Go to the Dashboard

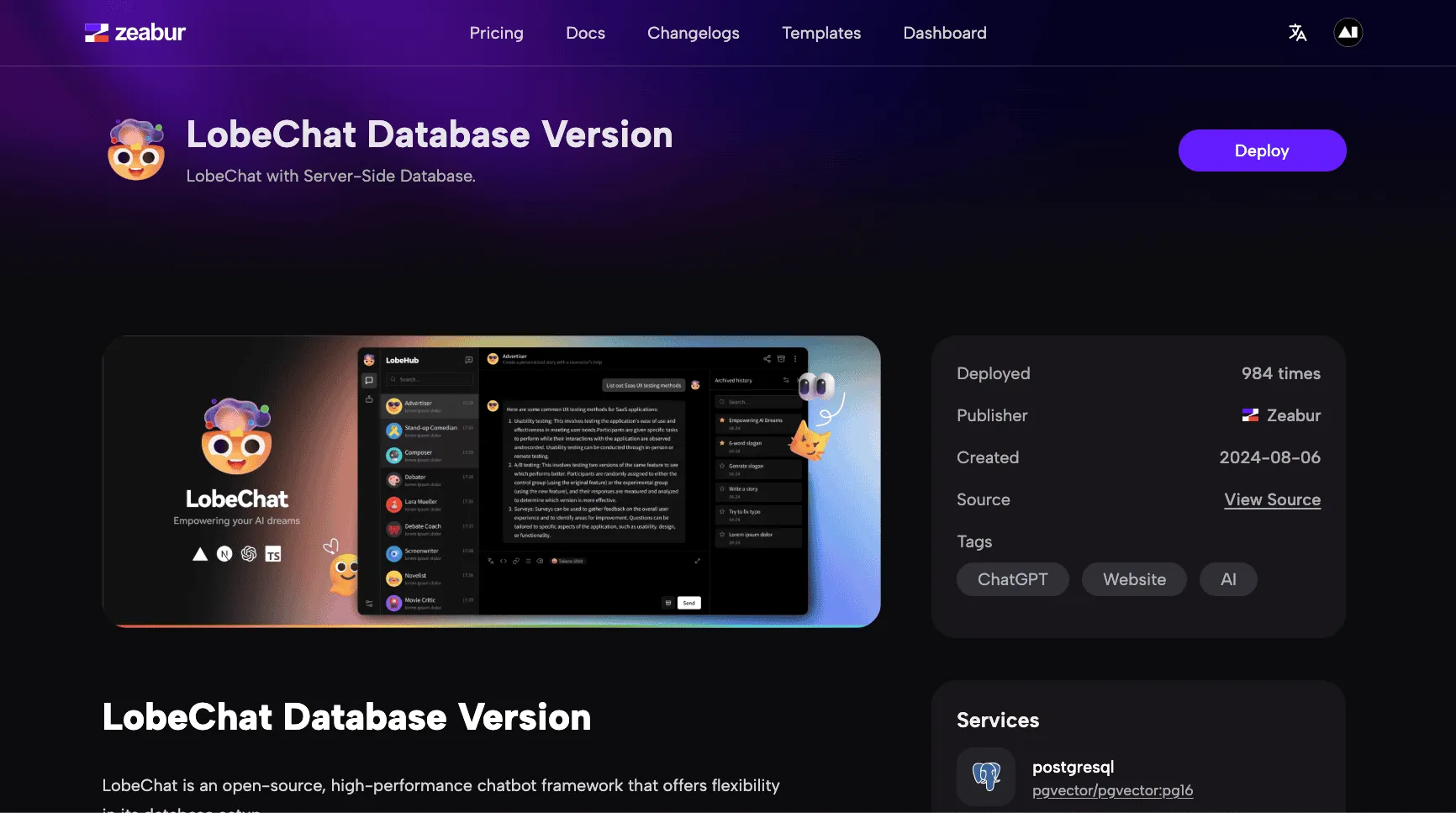(945, 33)
